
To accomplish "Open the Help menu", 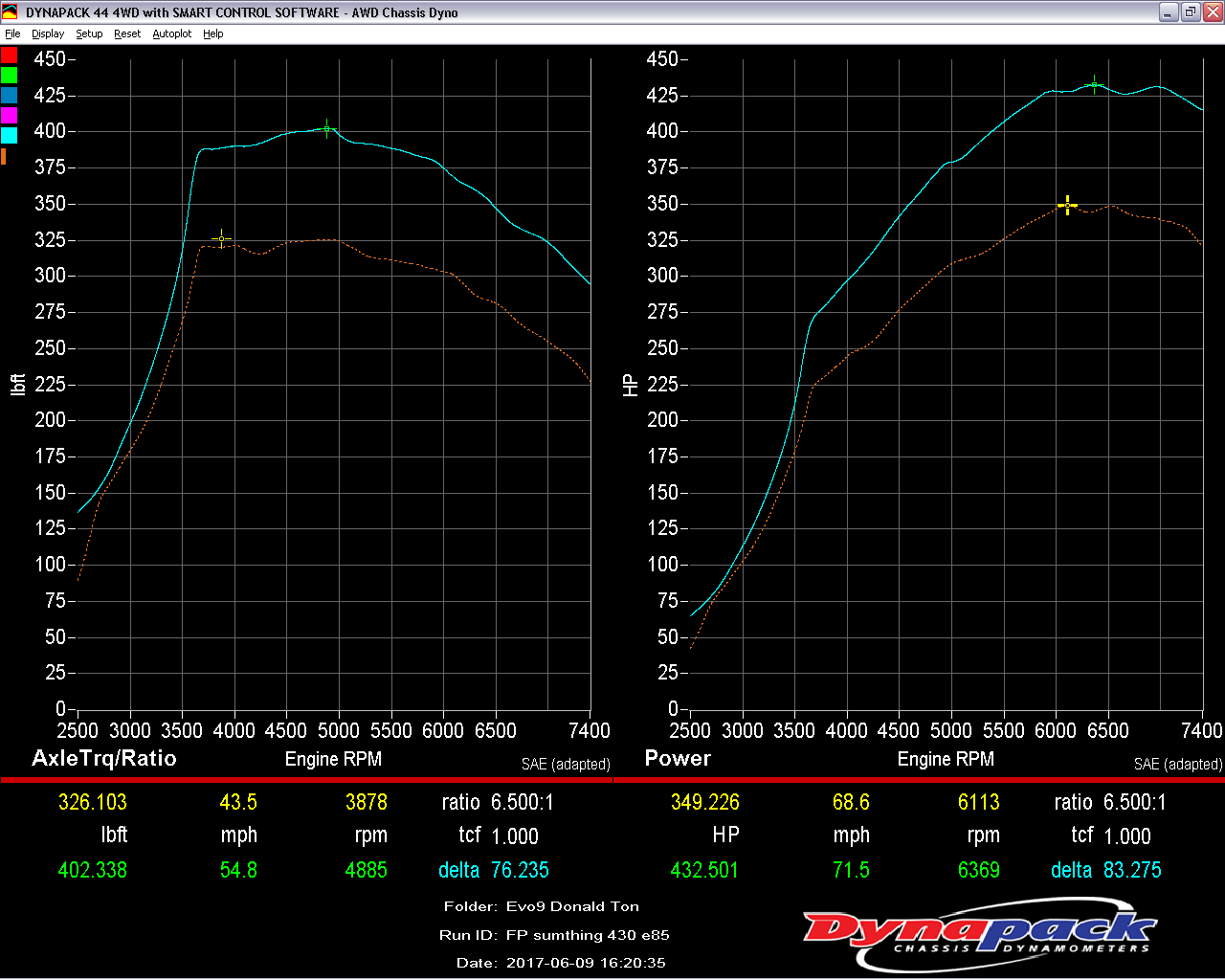I will (212, 33).
